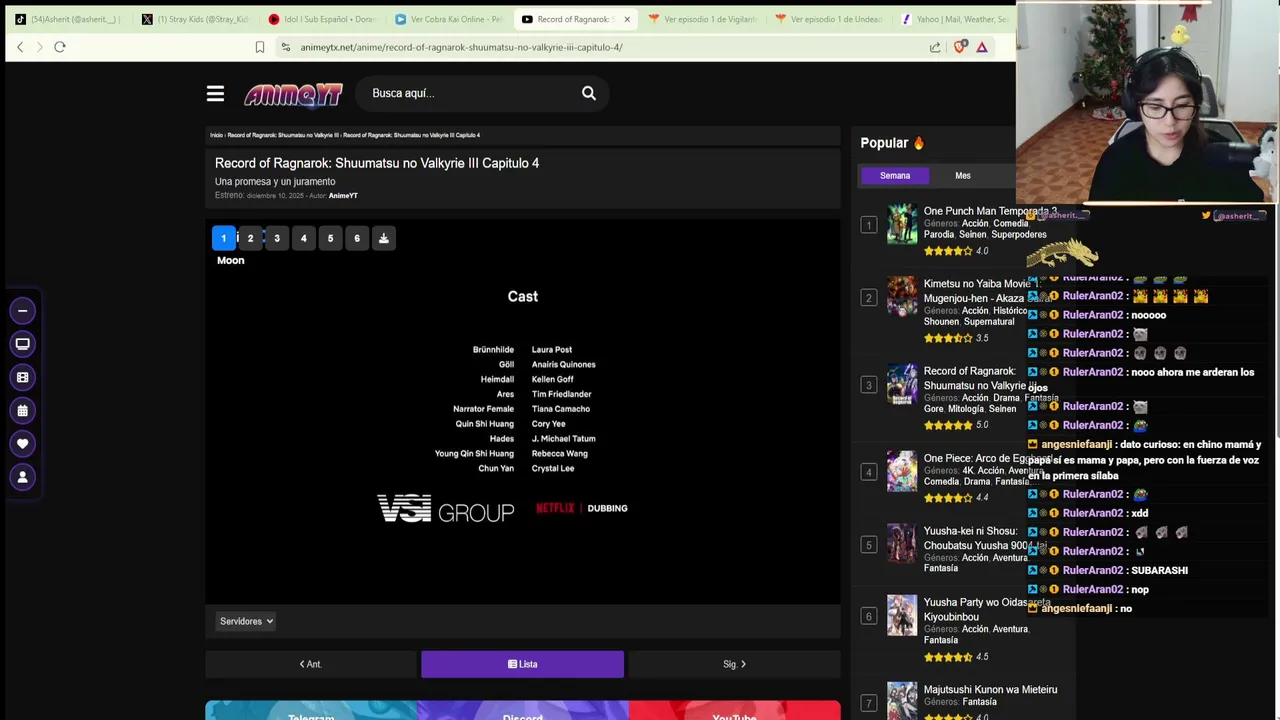This screenshot has height=720, width=1280.
Task: Switch to the Ver episodio 1 de Vigilante tab
Action: pos(703,19)
